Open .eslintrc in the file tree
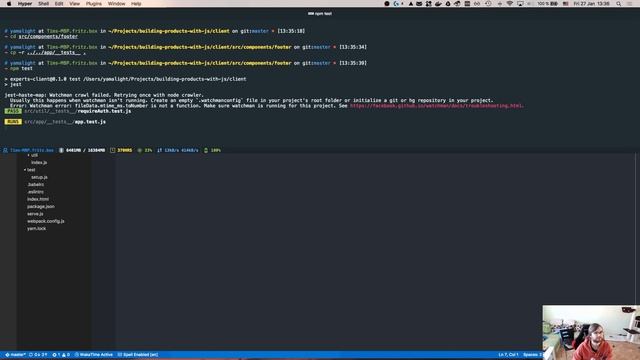Image resolution: width=640 pixels, height=360 pixels. coord(35,192)
